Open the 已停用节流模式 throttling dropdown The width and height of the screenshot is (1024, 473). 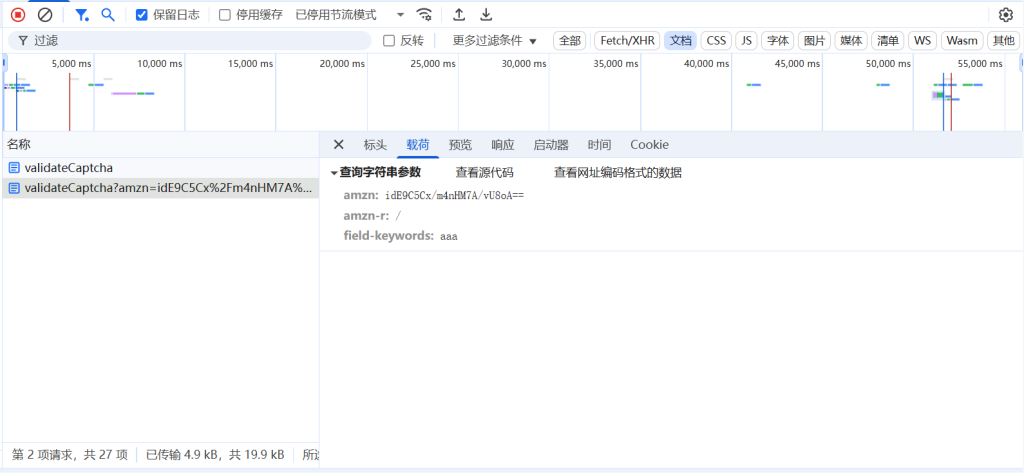[350, 15]
